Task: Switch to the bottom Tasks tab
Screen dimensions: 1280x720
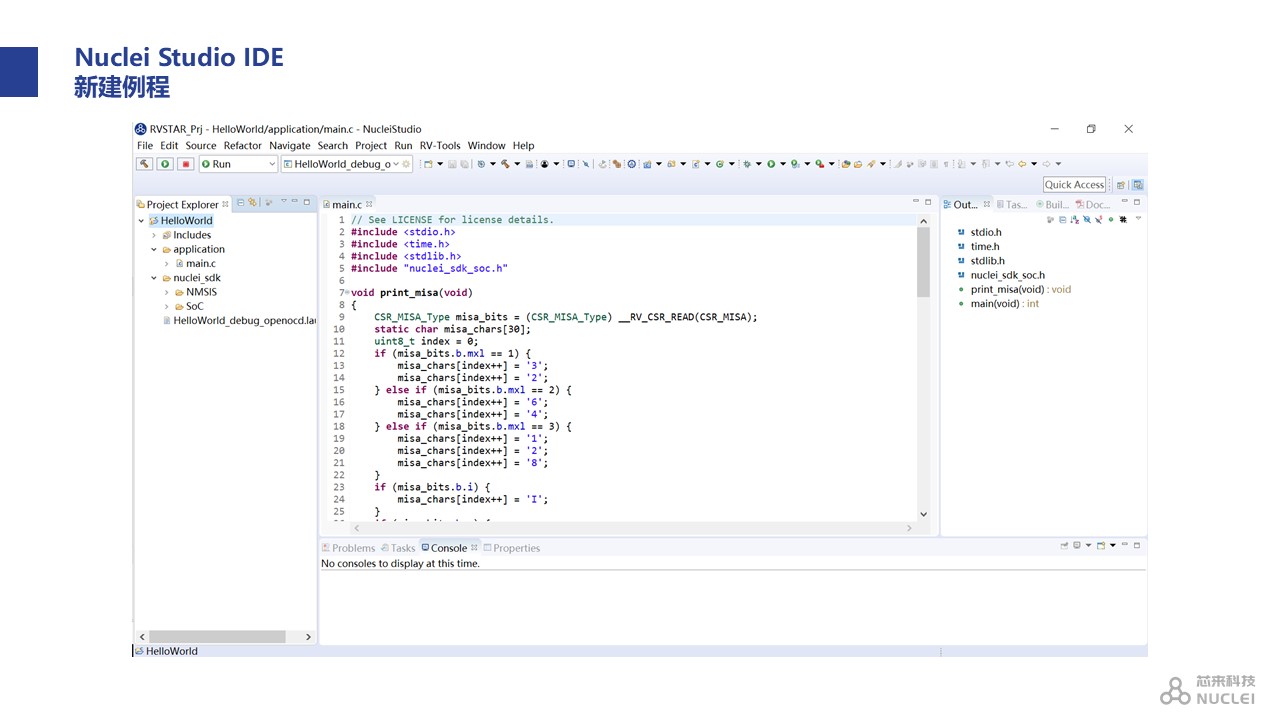Action: [397, 548]
